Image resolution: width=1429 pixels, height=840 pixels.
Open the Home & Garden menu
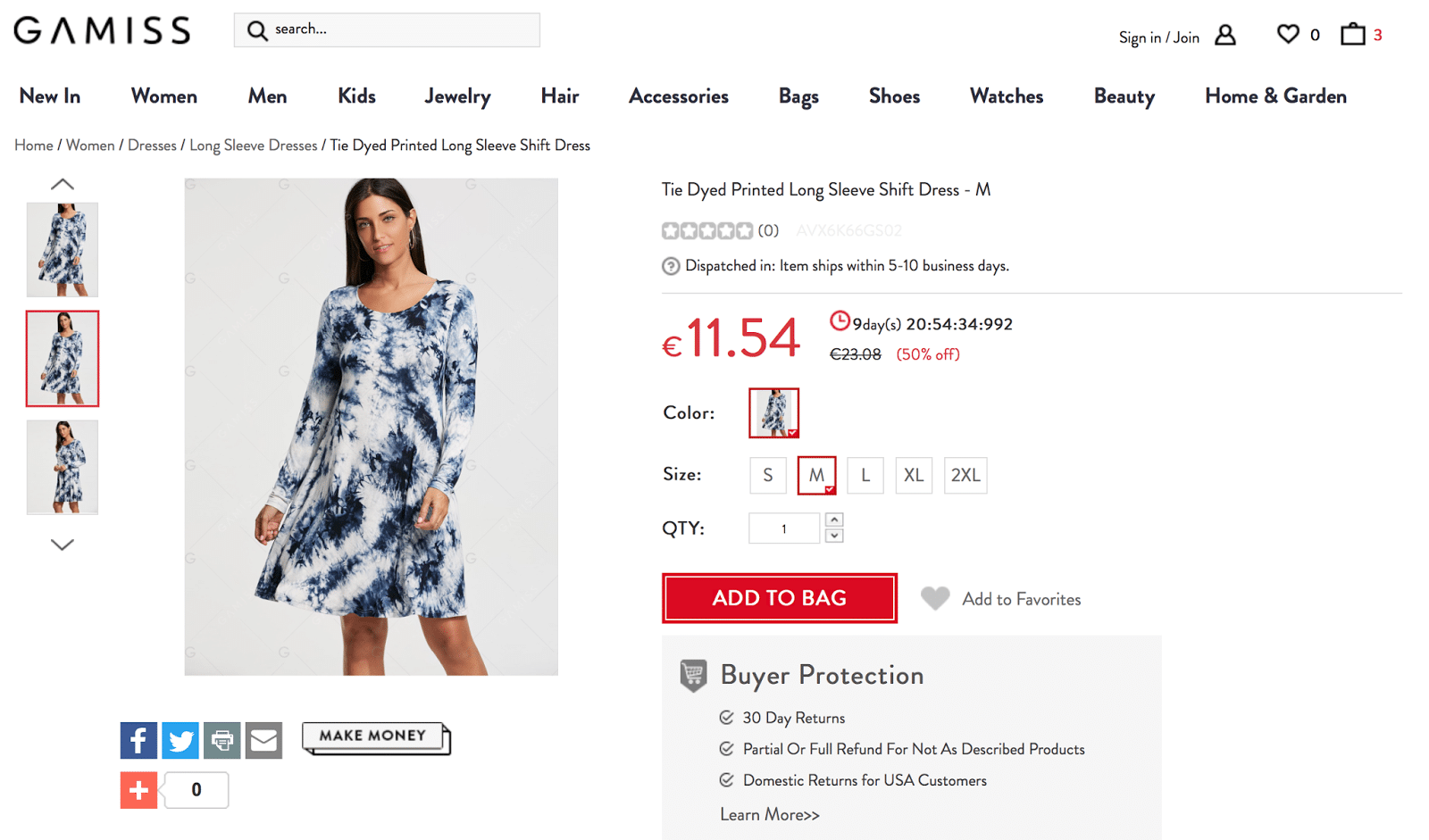click(1275, 96)
